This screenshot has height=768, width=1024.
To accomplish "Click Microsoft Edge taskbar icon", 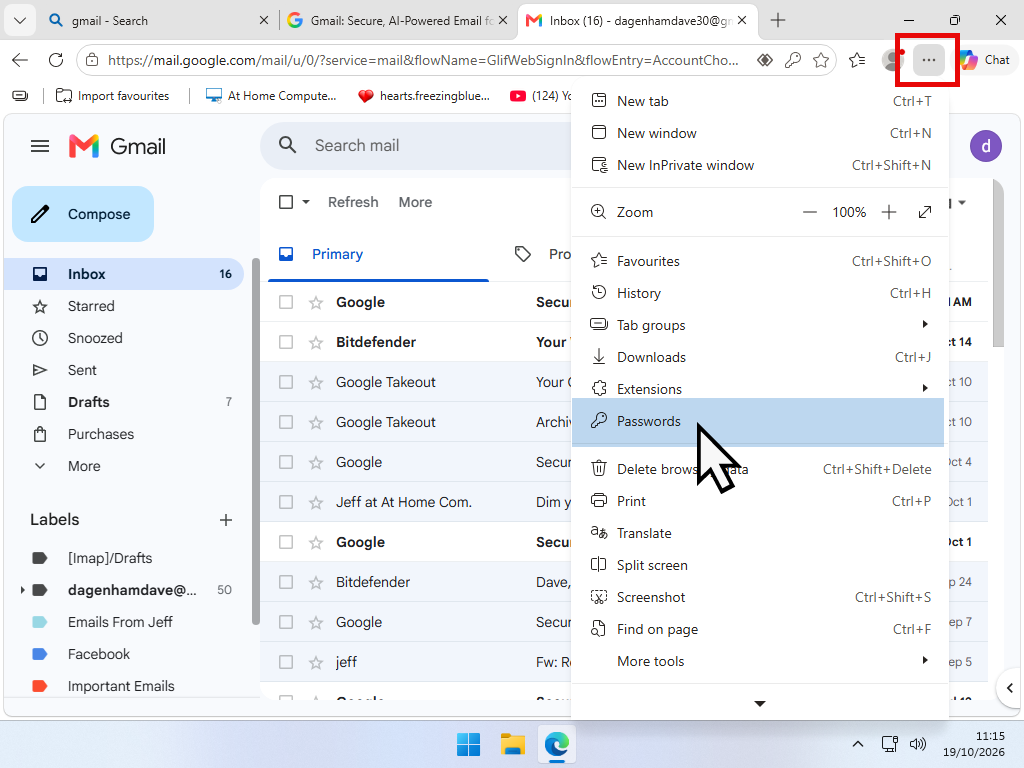I will tap(556, 744).
